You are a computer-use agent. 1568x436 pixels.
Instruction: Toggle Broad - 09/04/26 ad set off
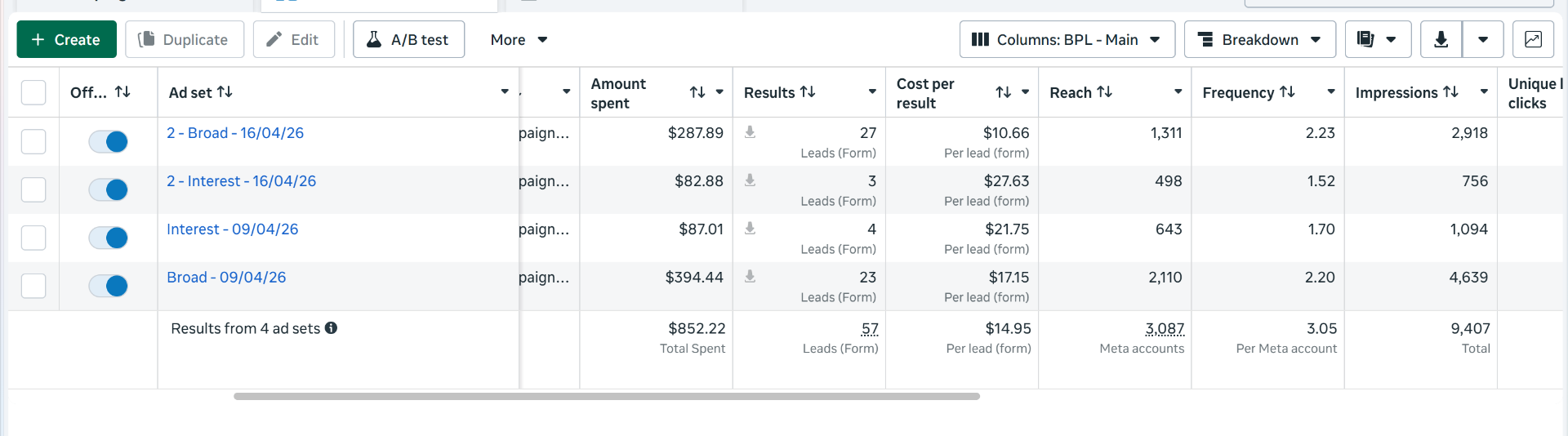click(109, 286)
